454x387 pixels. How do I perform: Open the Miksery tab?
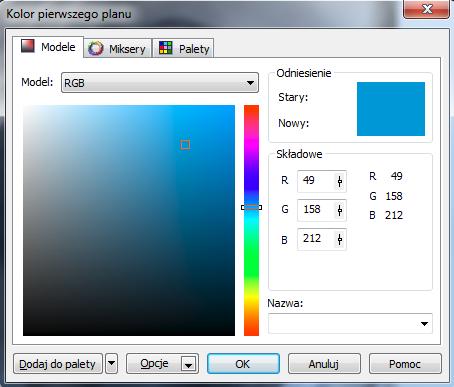(x=117, y=49)
